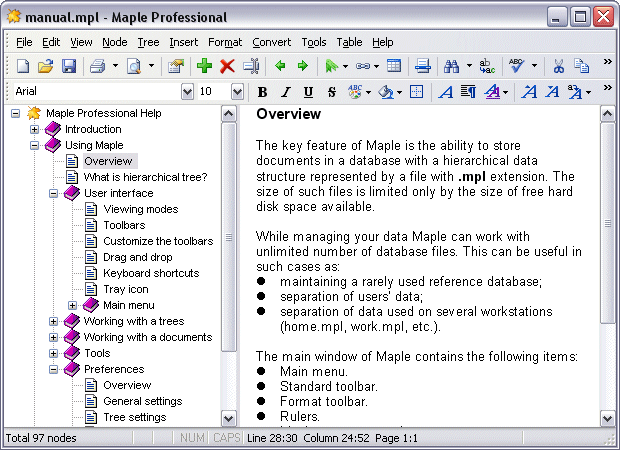
Task: Select What is hierarchical tree? item
Action: [x=146, y=177]
